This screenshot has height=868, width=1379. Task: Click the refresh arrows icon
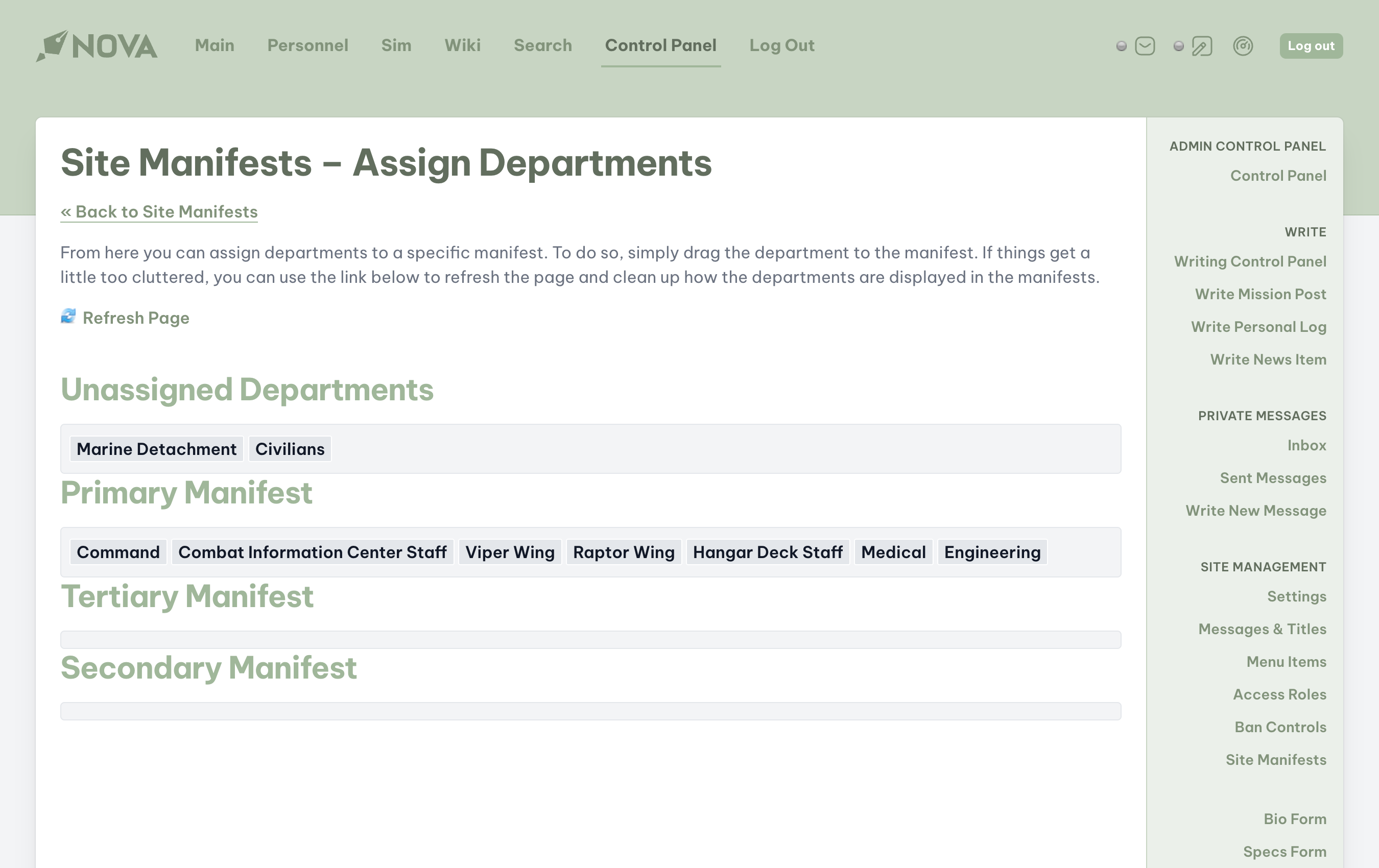[x=68, y=317]
